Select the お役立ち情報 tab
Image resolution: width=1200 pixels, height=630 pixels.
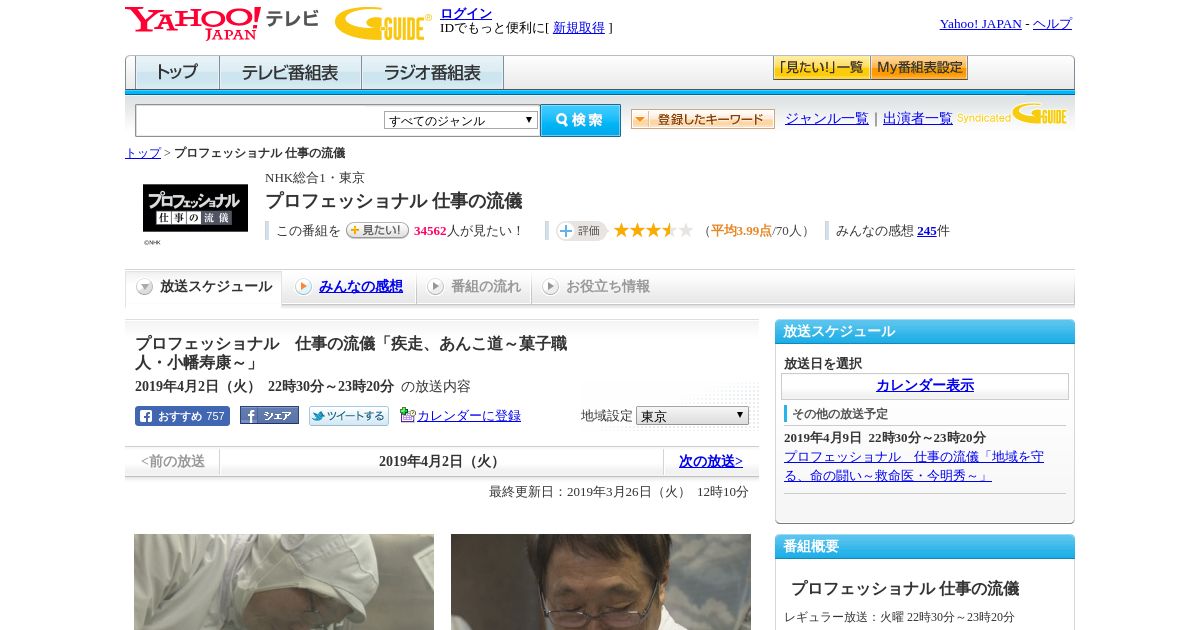pos(596,287)
